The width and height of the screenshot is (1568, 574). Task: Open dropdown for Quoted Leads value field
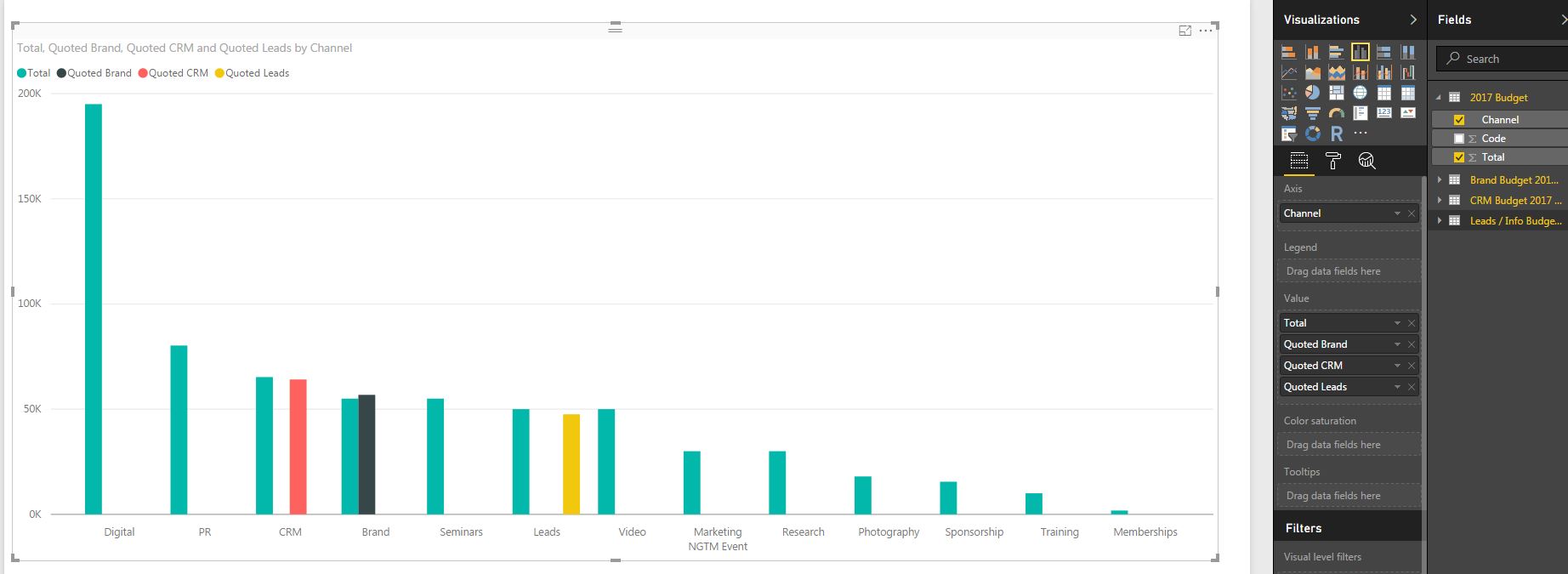click(1396, 387)
